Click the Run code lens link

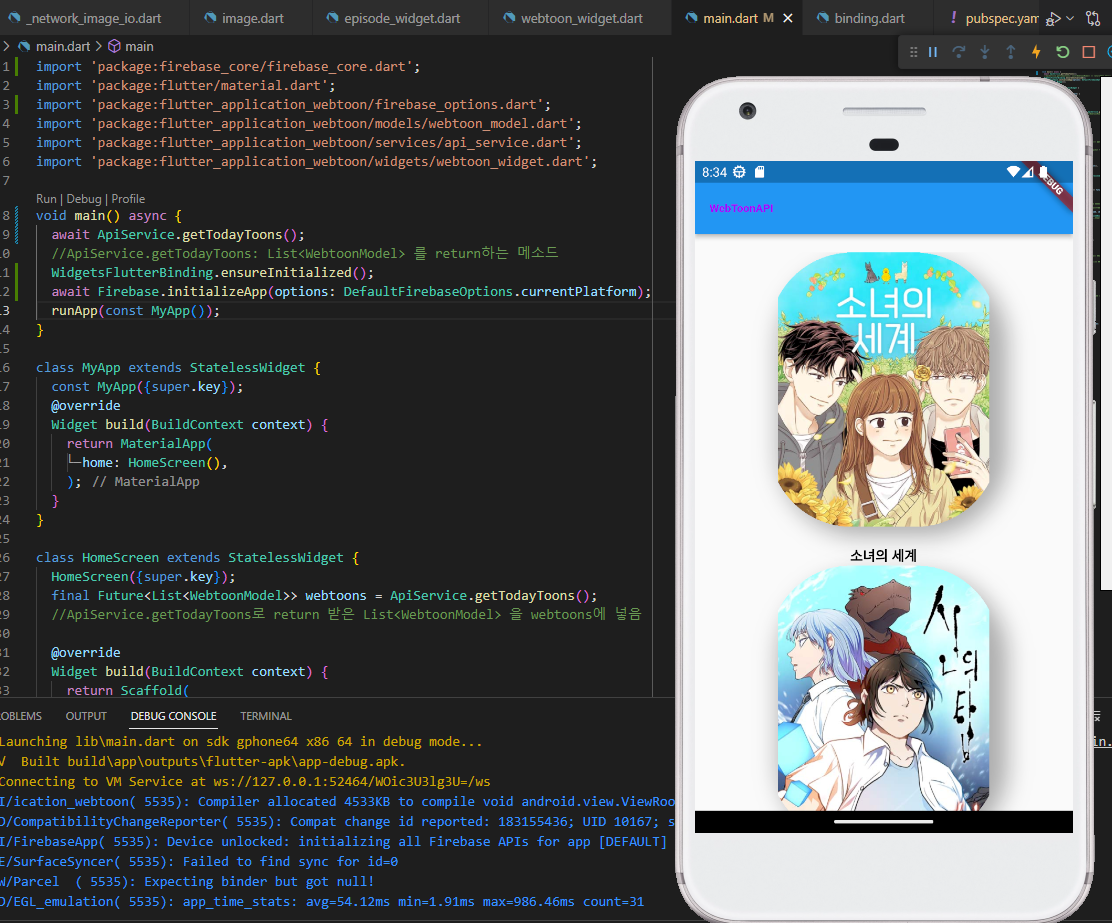point(46,199)
